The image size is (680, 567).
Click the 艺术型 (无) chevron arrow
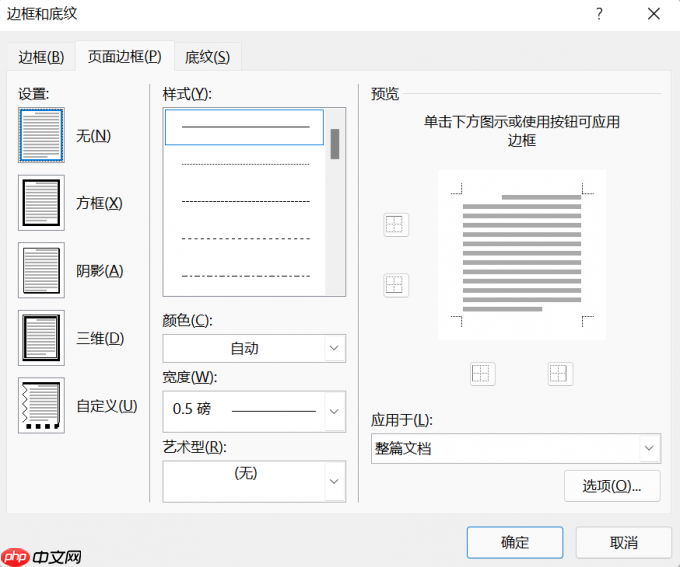point(334,482)
